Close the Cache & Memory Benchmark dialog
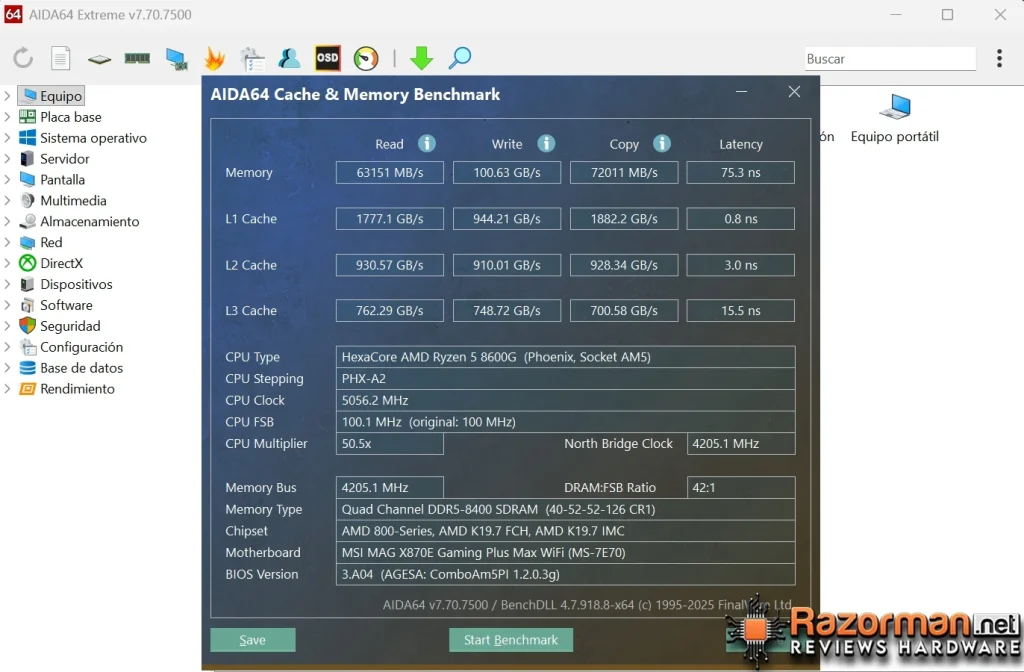This screenshot has width=1024, height=672. [794, 91]
